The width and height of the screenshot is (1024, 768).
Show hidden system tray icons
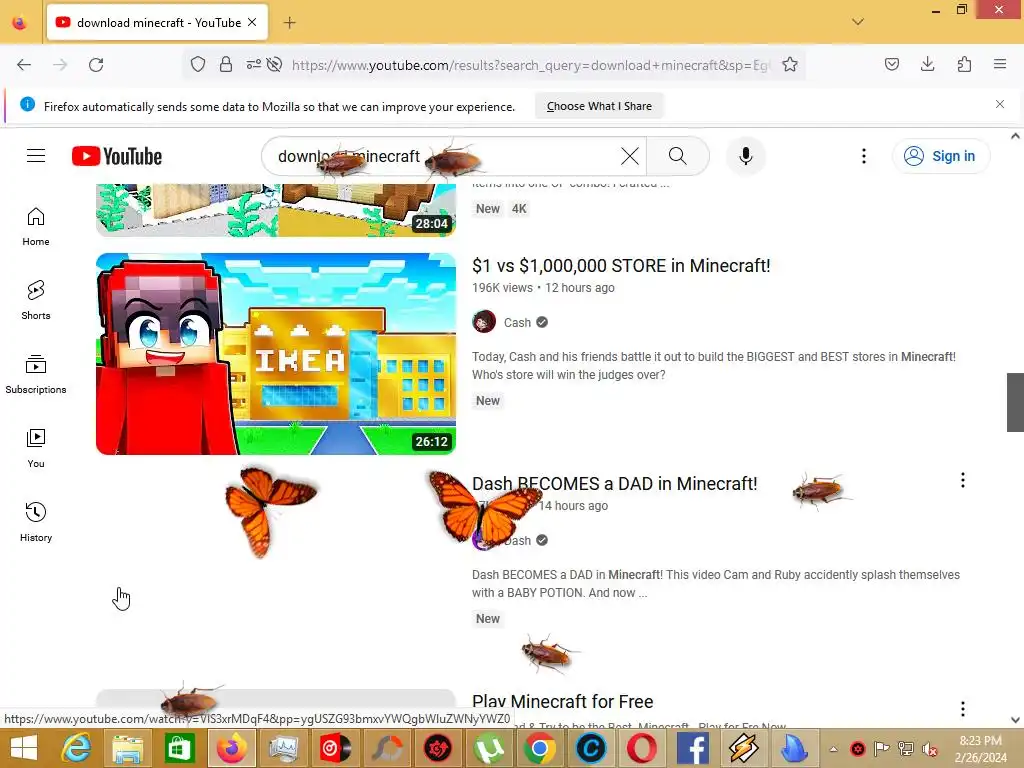click(x=833, y=749)
